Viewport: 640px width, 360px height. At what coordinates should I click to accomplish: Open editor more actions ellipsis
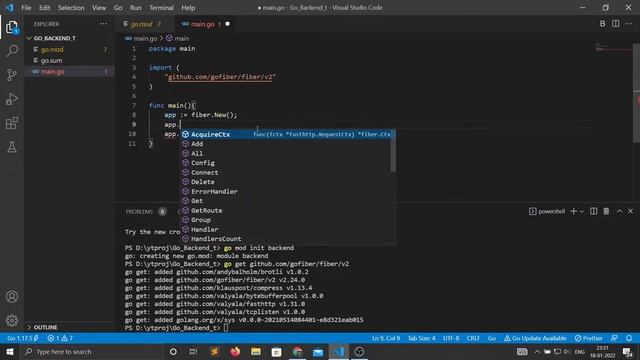[x=629, y=24]
